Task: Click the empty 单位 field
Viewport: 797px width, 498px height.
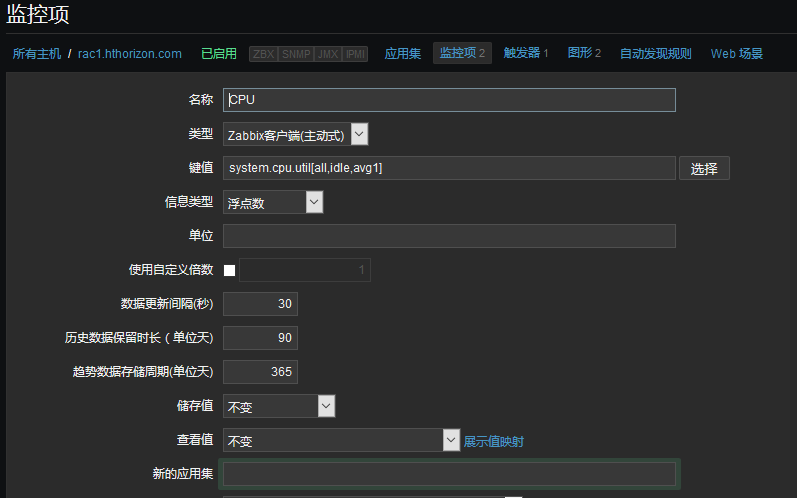Action: (x=449, y=236)
